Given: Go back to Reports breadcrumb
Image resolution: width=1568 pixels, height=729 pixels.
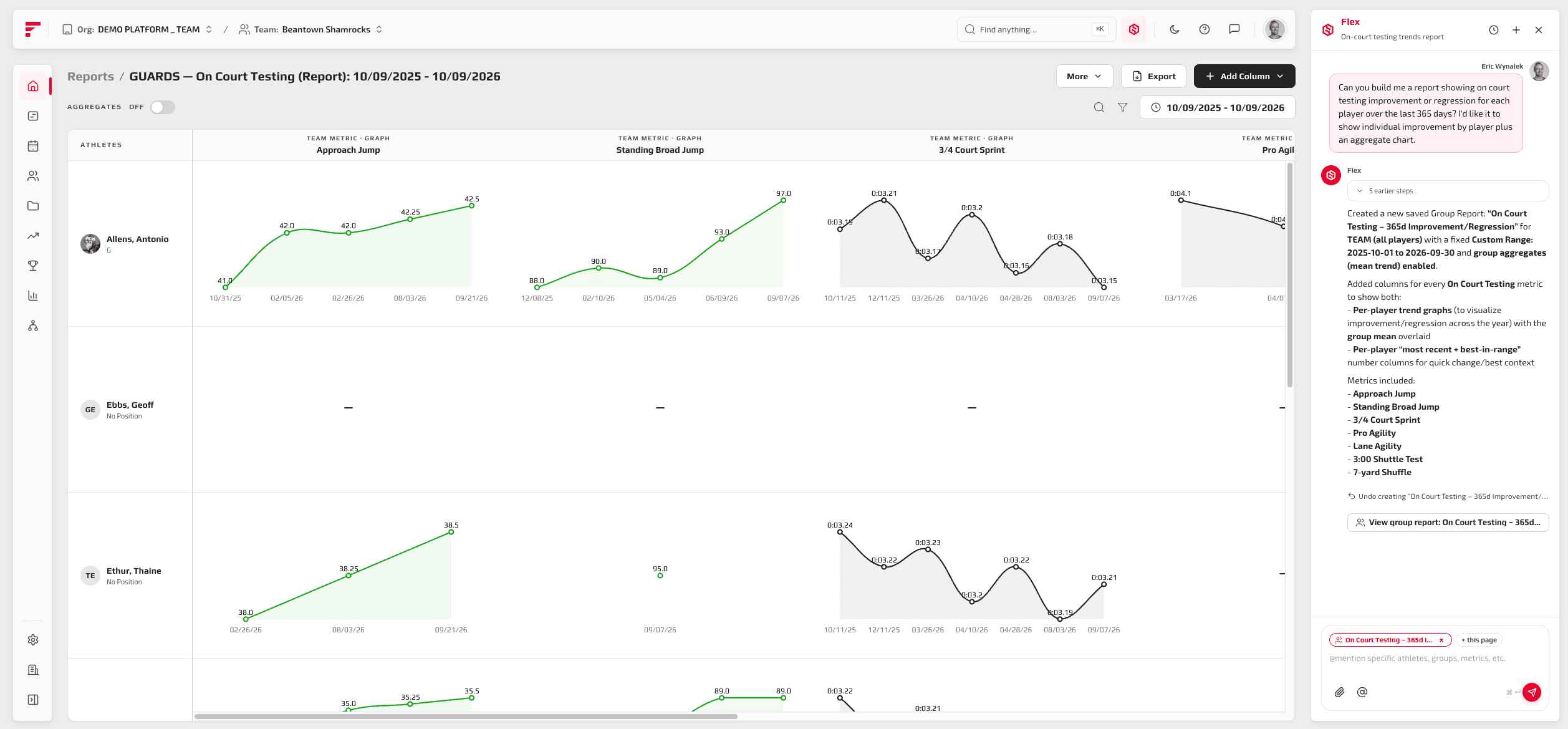Looking at the screenshot, I should (x=90, y=76).
